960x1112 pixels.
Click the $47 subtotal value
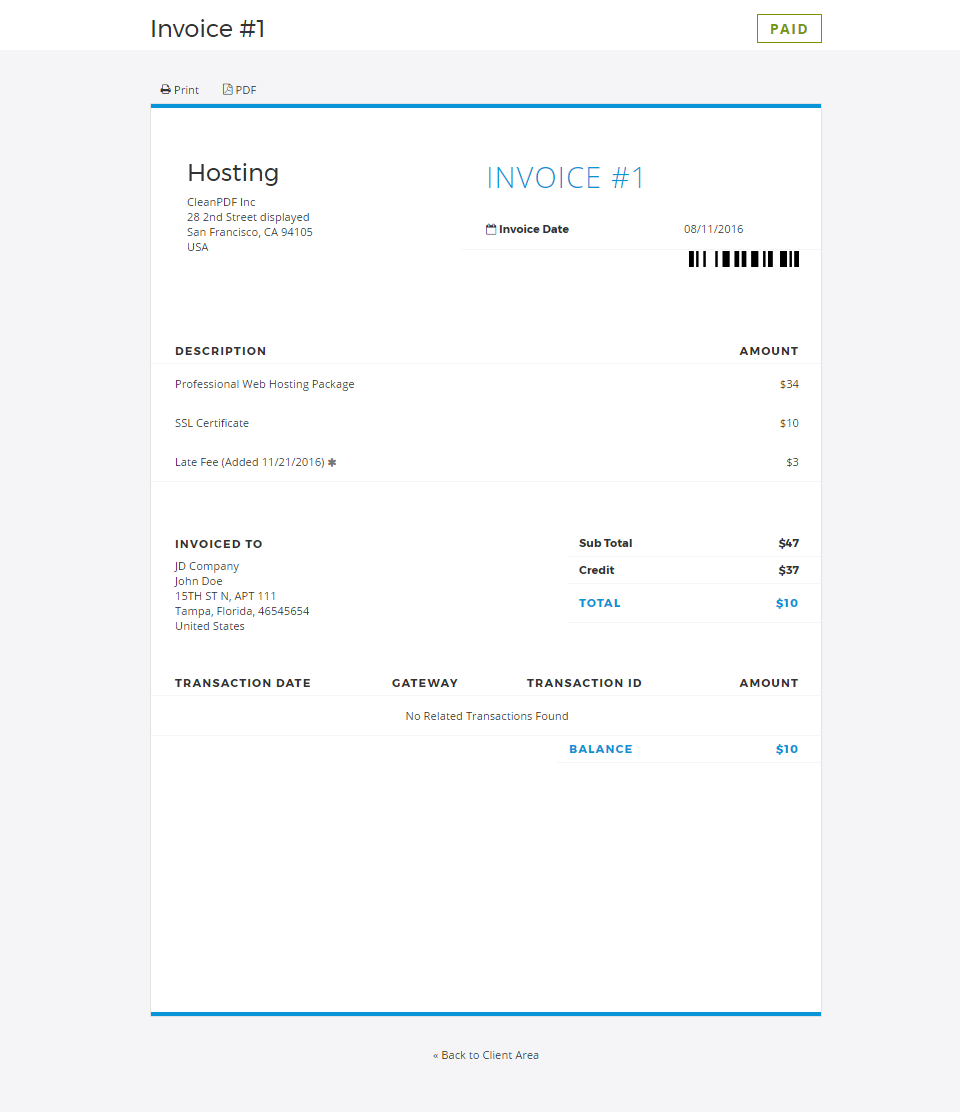tap(788, 543)
